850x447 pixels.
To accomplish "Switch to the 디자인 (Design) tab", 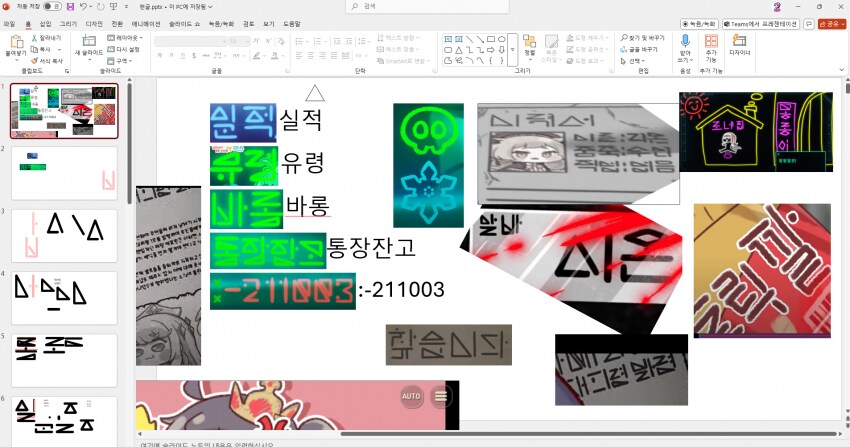I will click(94, 24).
